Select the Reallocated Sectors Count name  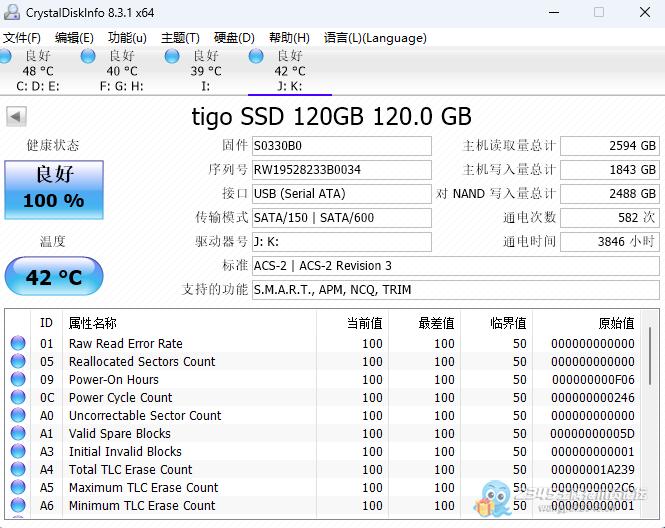(x=142, y=362)
